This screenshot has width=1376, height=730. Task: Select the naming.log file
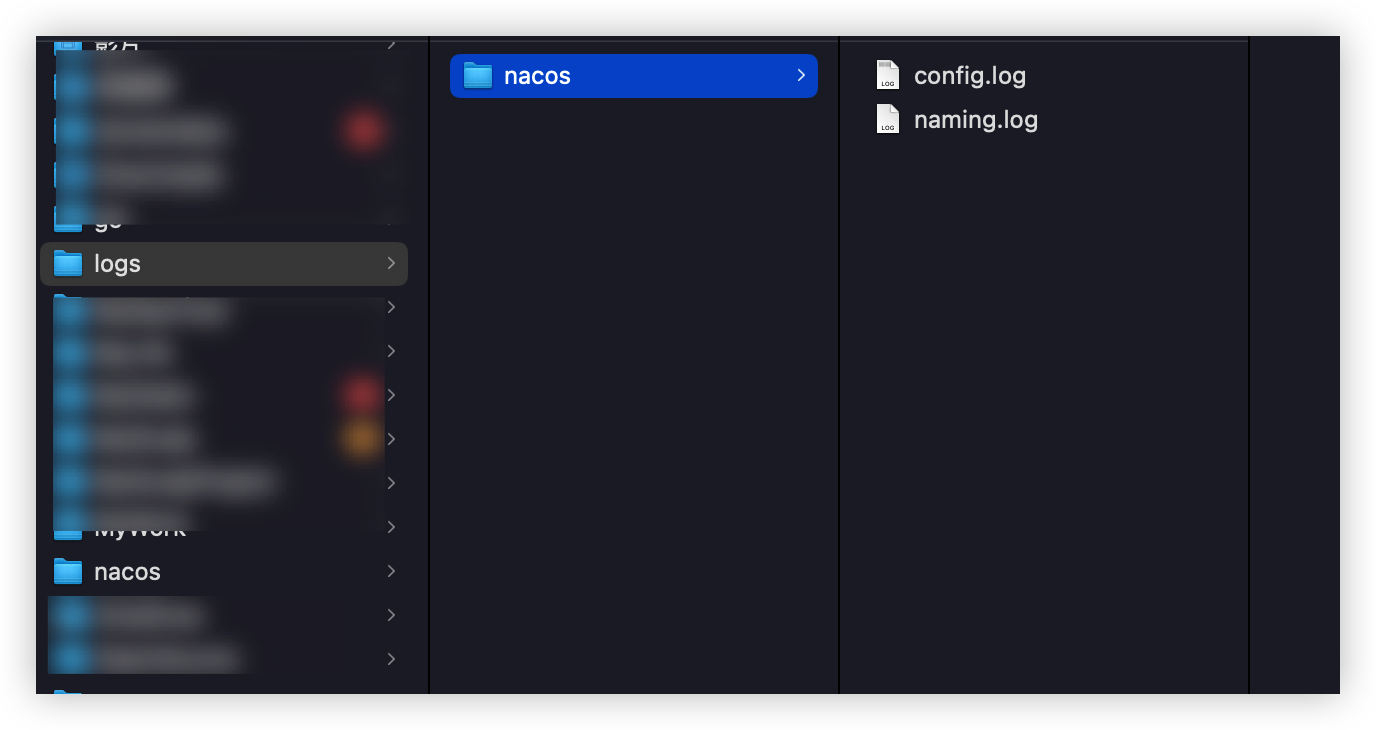tap(976, 118)
